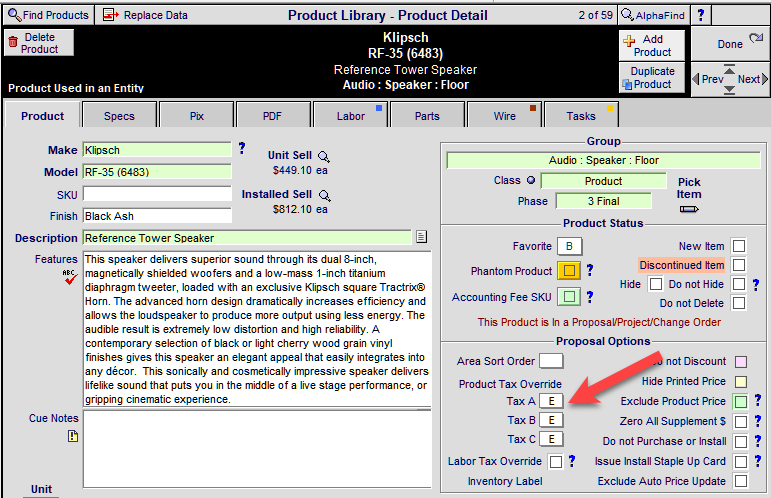Open Installed Sell magnifier details
771x498 pixels.
[x=325, y=195]
